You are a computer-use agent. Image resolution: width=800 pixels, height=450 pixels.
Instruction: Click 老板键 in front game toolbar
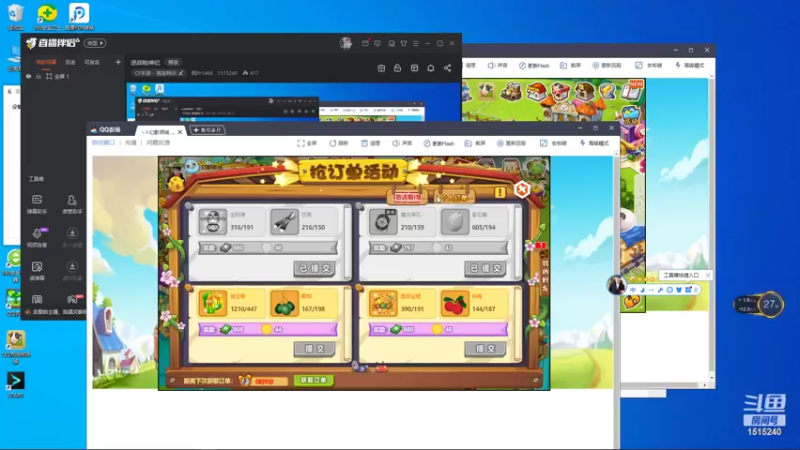[554, 143]
